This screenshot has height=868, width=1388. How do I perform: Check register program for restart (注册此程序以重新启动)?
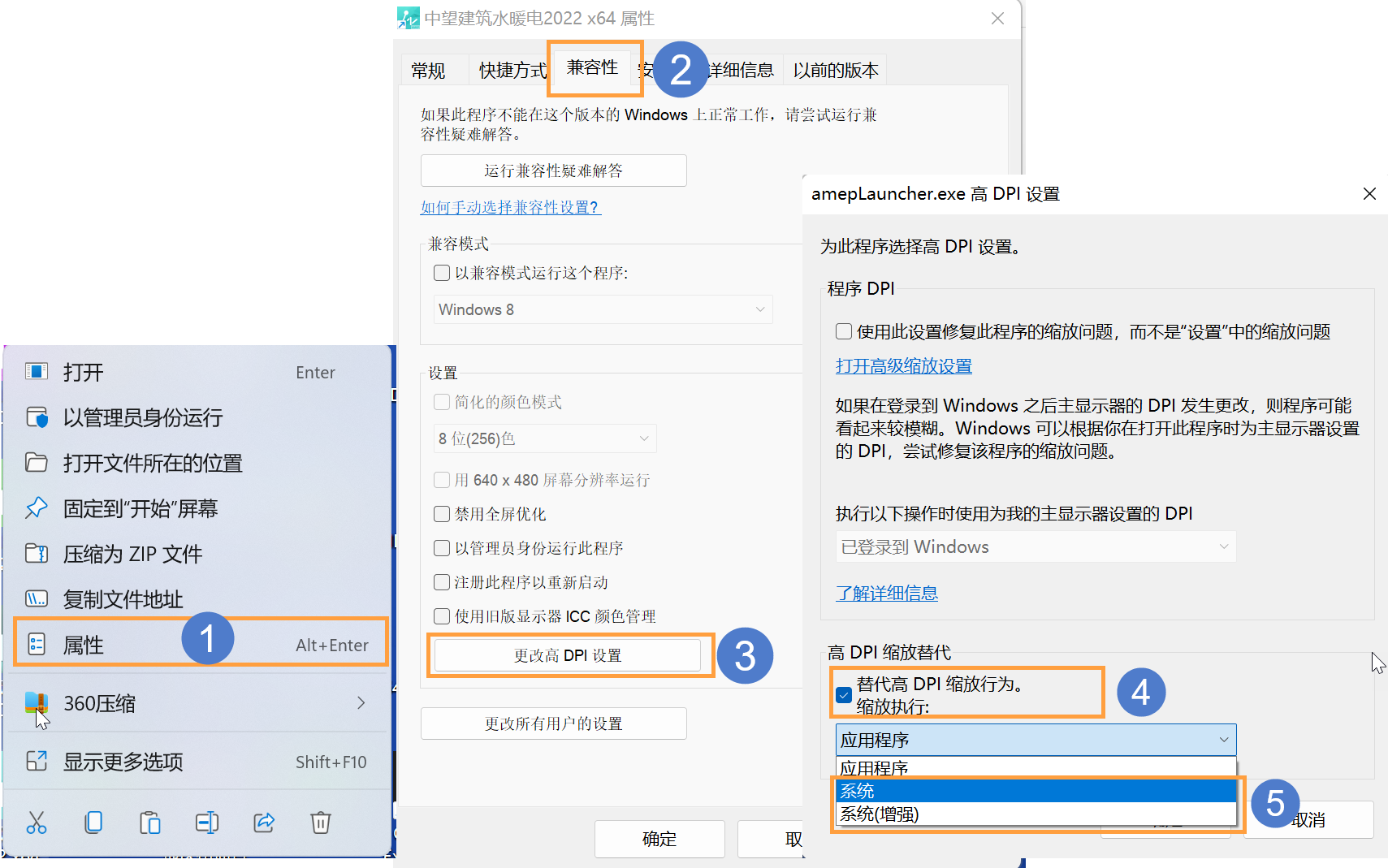(442, 582)
